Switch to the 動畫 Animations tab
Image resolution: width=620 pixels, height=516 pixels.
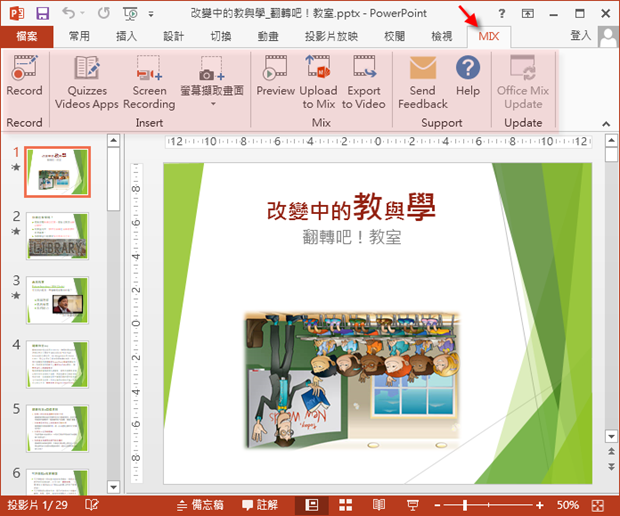tap(268, 36)
